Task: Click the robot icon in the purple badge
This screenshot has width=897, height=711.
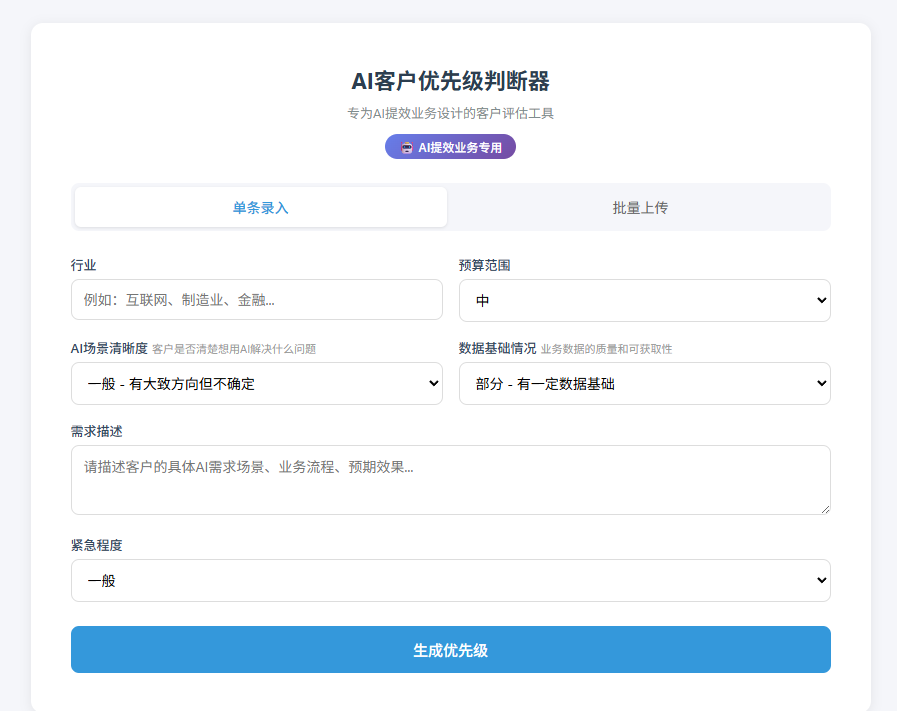Action: tap(404, 146)
